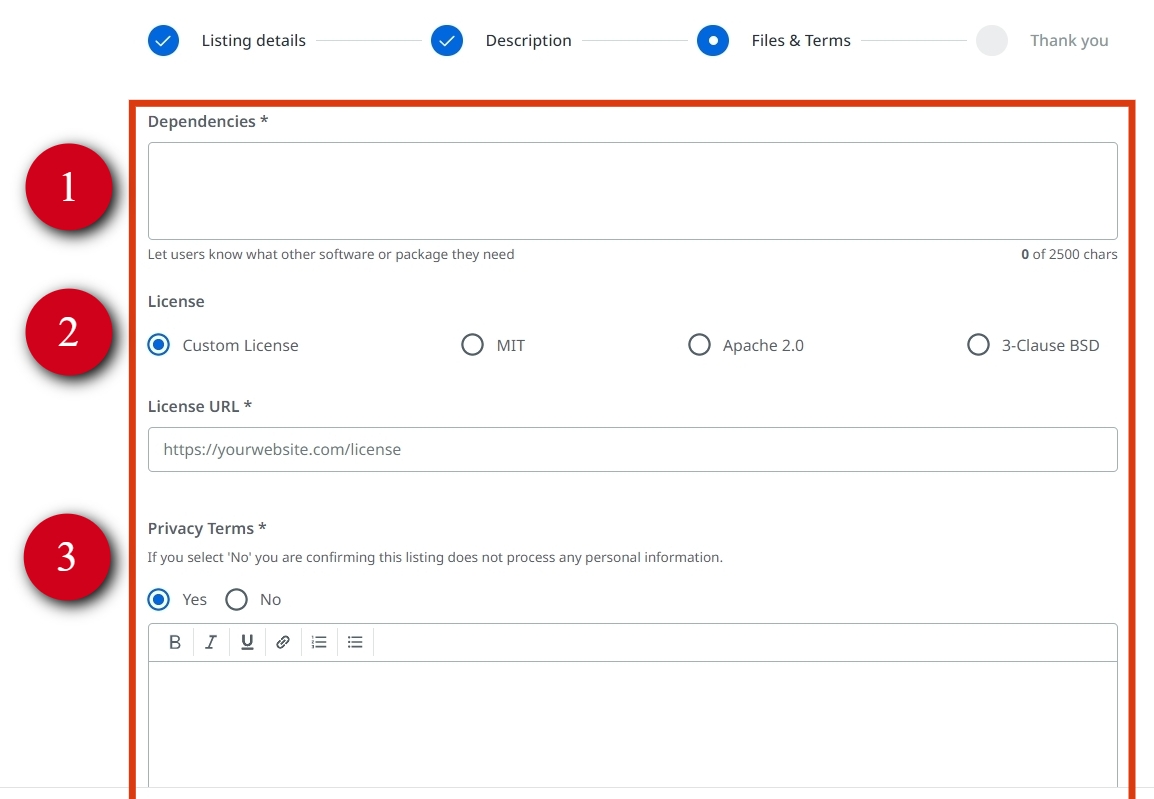This screenshot has width=1154, height=799.
Task: Click the Thank you step label
Action: (x=1069, y=40)
